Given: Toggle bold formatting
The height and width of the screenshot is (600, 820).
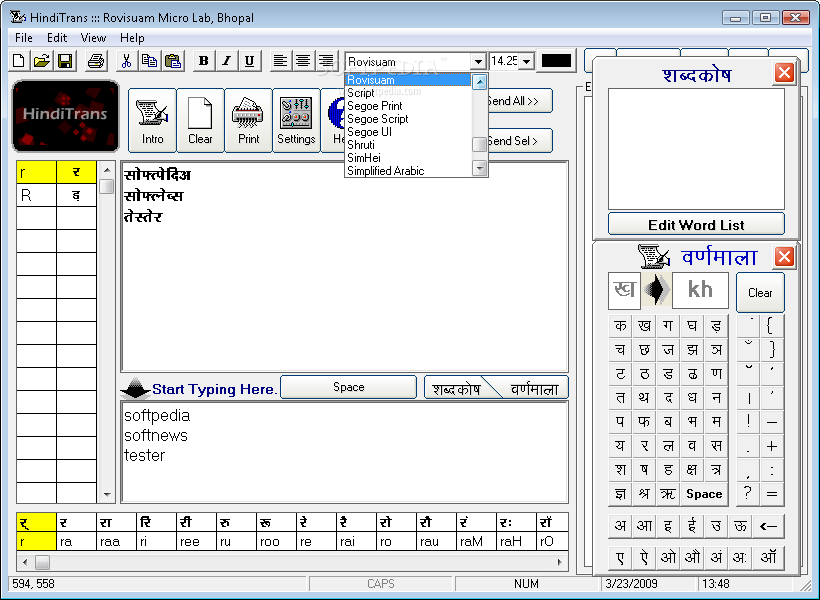Looking at the screenshot, I should tap(203, 61).
